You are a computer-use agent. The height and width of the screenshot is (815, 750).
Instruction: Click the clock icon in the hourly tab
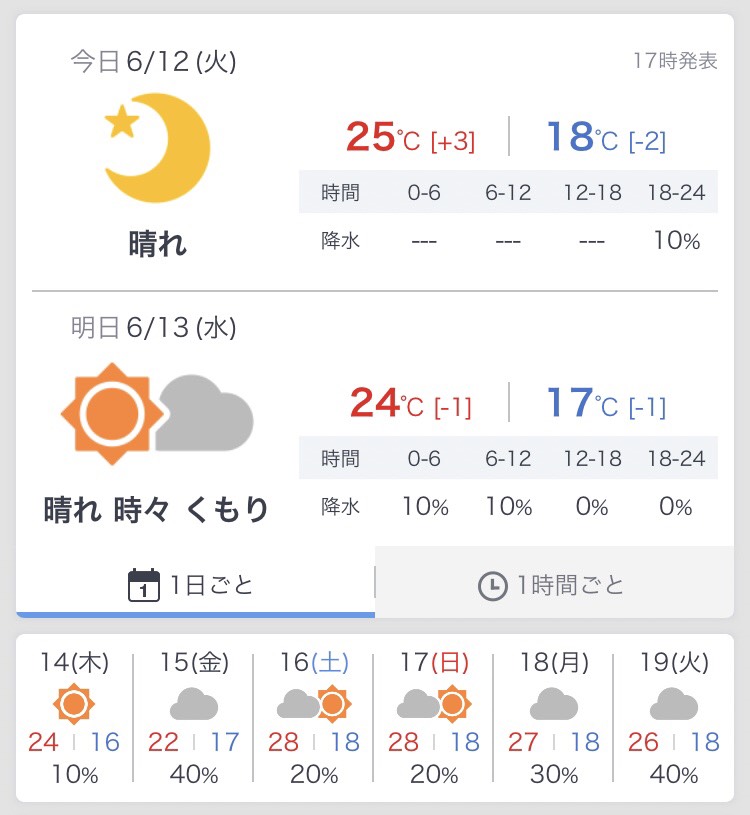point(492,586)
